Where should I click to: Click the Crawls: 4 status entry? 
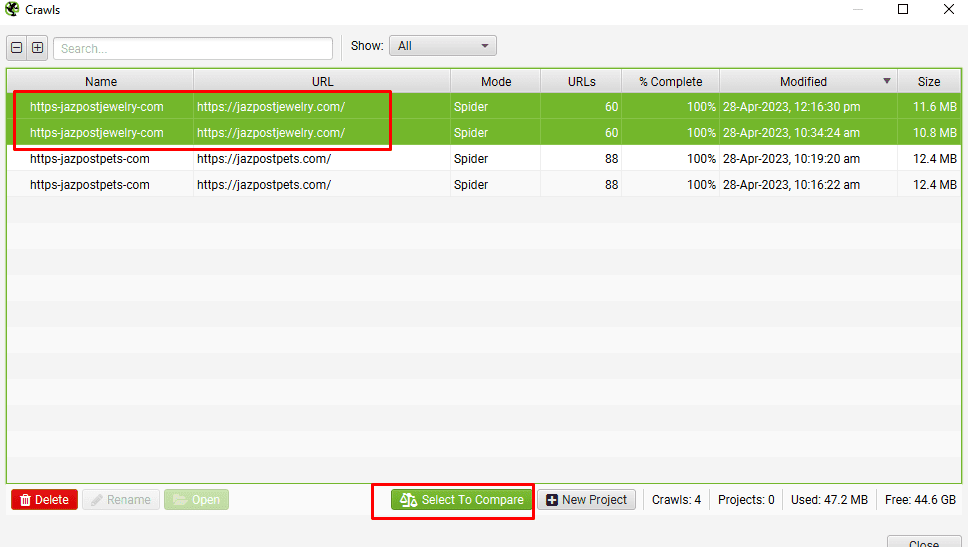pyautogui.click(x=676, y=499)
